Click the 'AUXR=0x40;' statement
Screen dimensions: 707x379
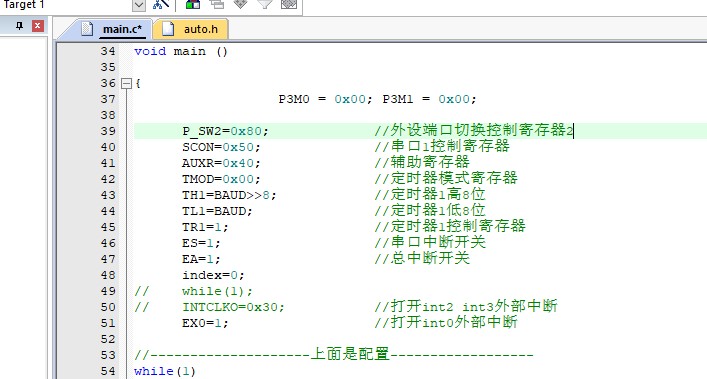point(221,163)
